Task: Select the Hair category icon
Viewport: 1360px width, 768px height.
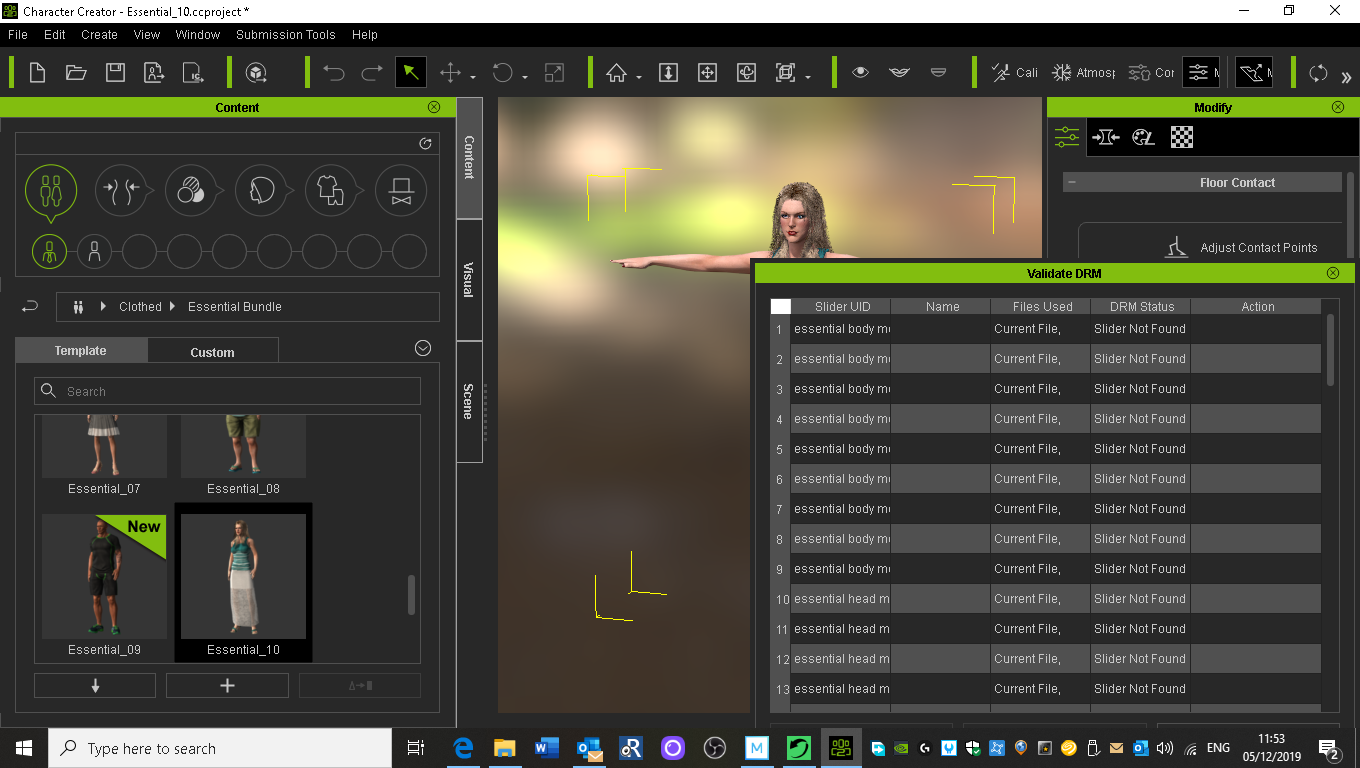Action: [261, 189]
